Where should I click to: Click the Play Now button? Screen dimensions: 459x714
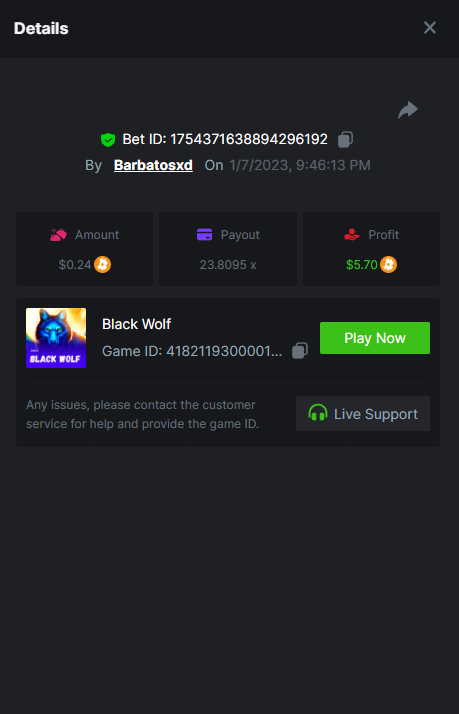(x=375, y=338)
